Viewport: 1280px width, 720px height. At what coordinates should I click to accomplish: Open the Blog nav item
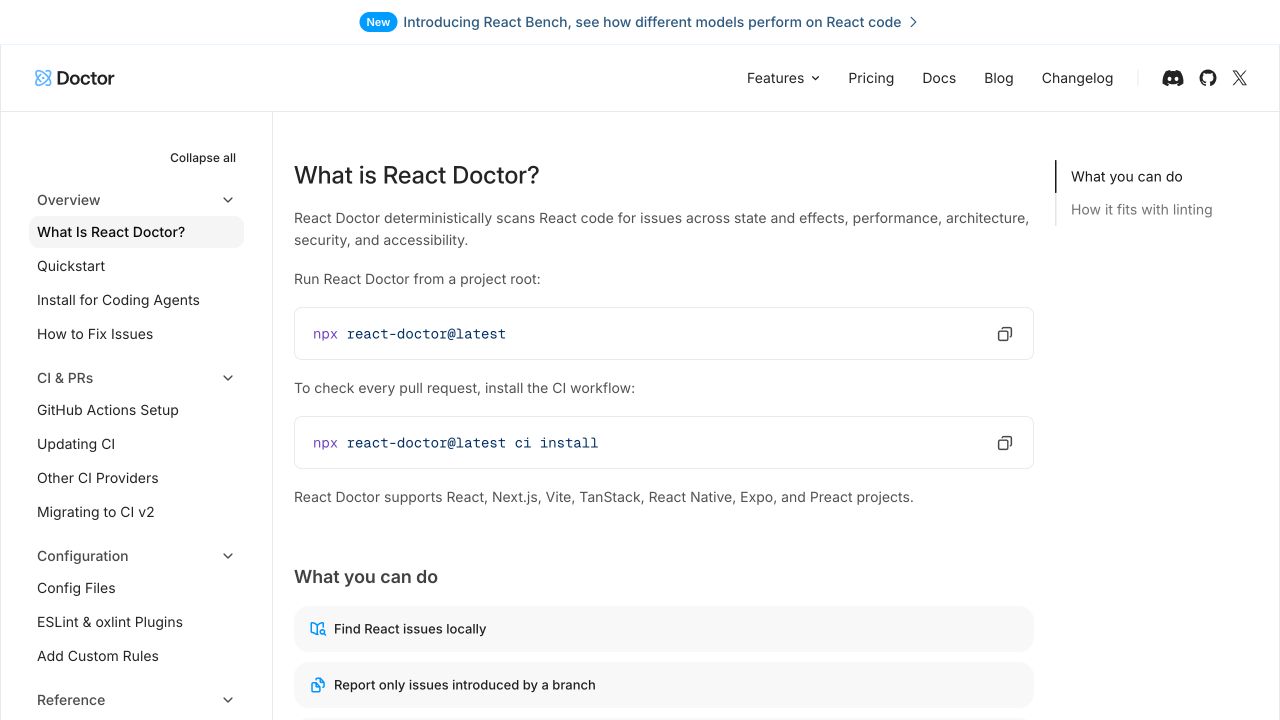coord(999,78)
